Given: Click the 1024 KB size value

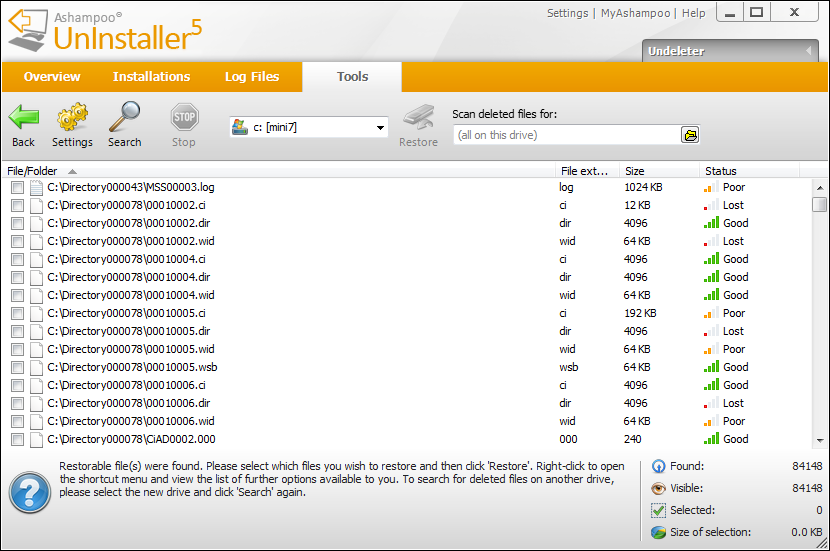Looking at the screenshot, I should point(643,187).
